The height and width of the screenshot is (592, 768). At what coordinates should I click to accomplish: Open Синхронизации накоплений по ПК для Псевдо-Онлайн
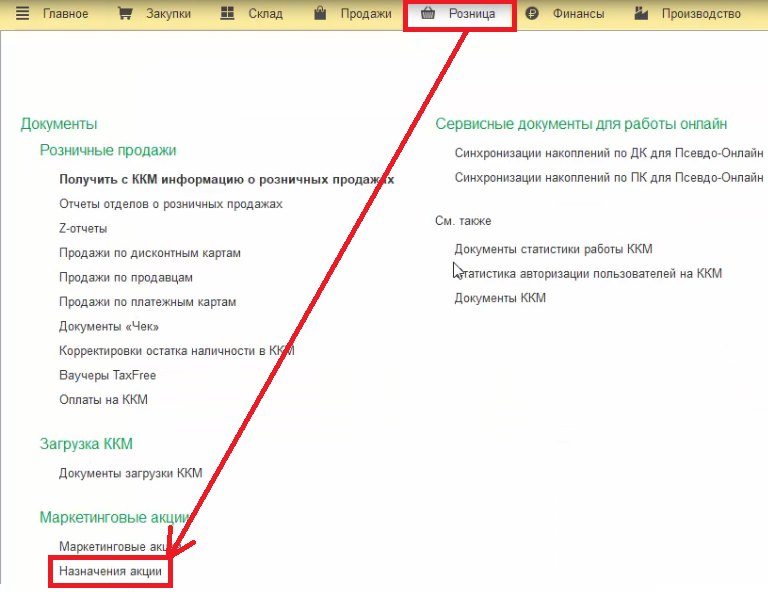pyautogui.click(x=609, y=177)
